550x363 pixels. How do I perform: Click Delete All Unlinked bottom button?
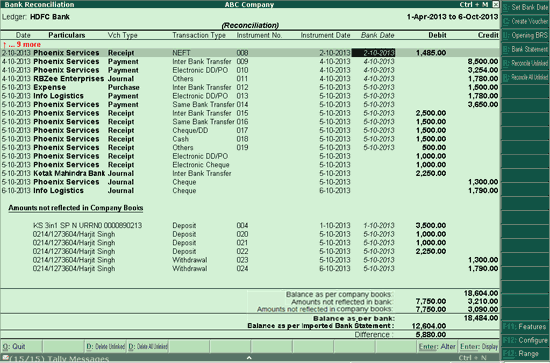[x=148, y=347]
